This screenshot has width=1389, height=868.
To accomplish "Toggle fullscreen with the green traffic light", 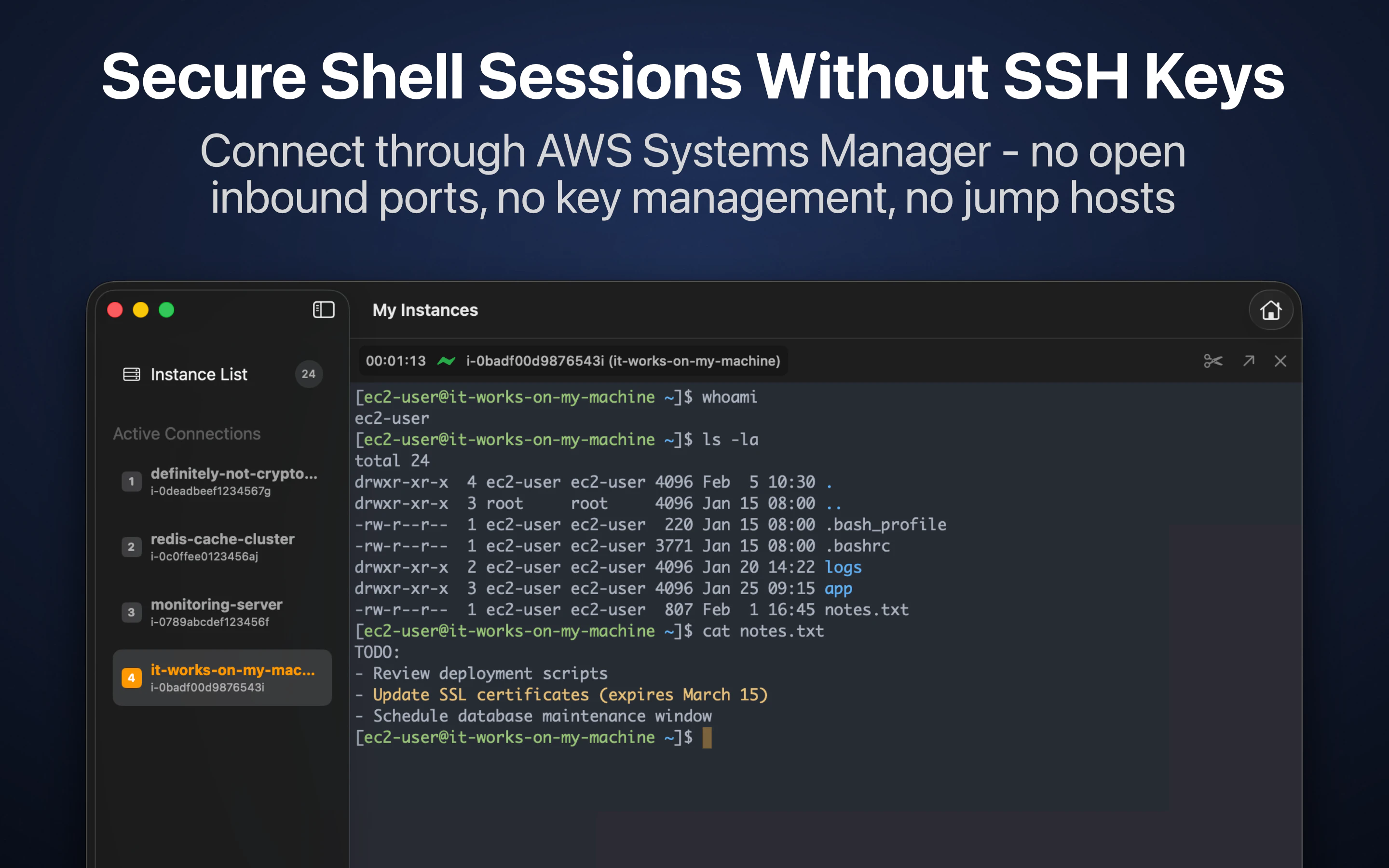I will [166, 310].
